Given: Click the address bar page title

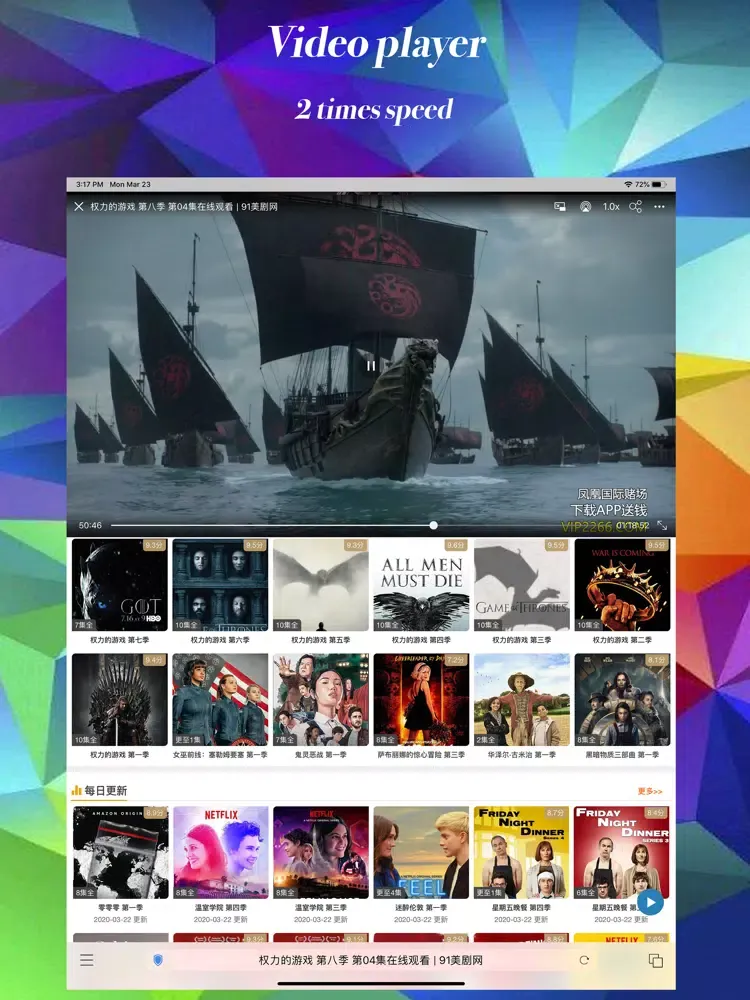Looking at the screenshot, I should click(x=371, y=960).
